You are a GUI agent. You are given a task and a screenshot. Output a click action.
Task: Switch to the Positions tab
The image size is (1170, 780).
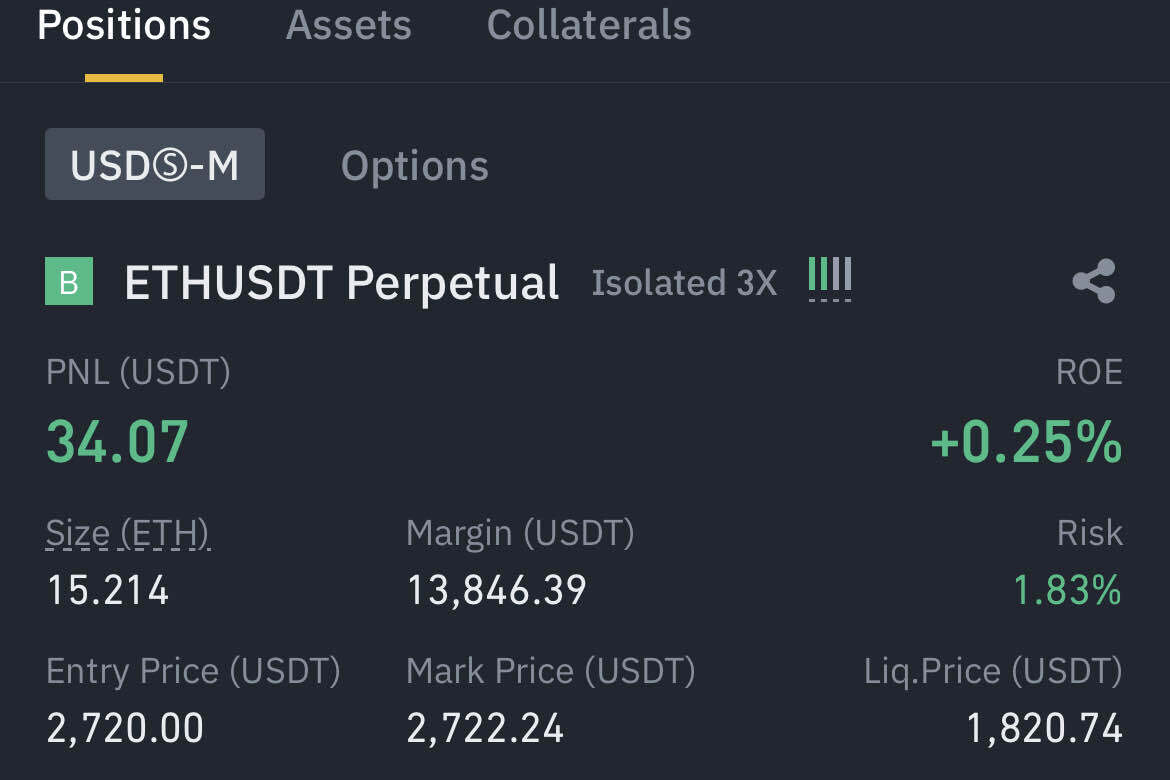[124, 26]
